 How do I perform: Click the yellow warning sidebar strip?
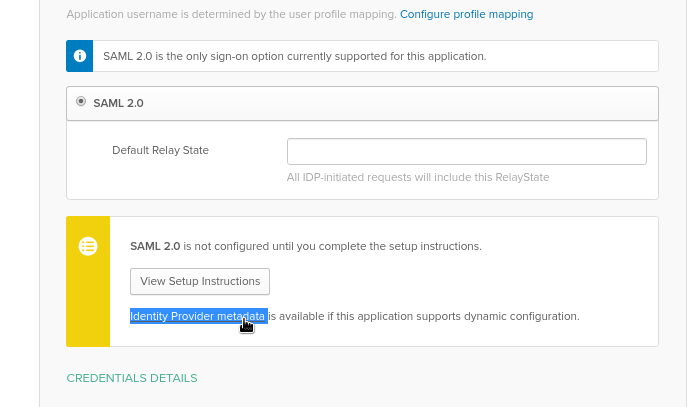(x=88, y=281)
